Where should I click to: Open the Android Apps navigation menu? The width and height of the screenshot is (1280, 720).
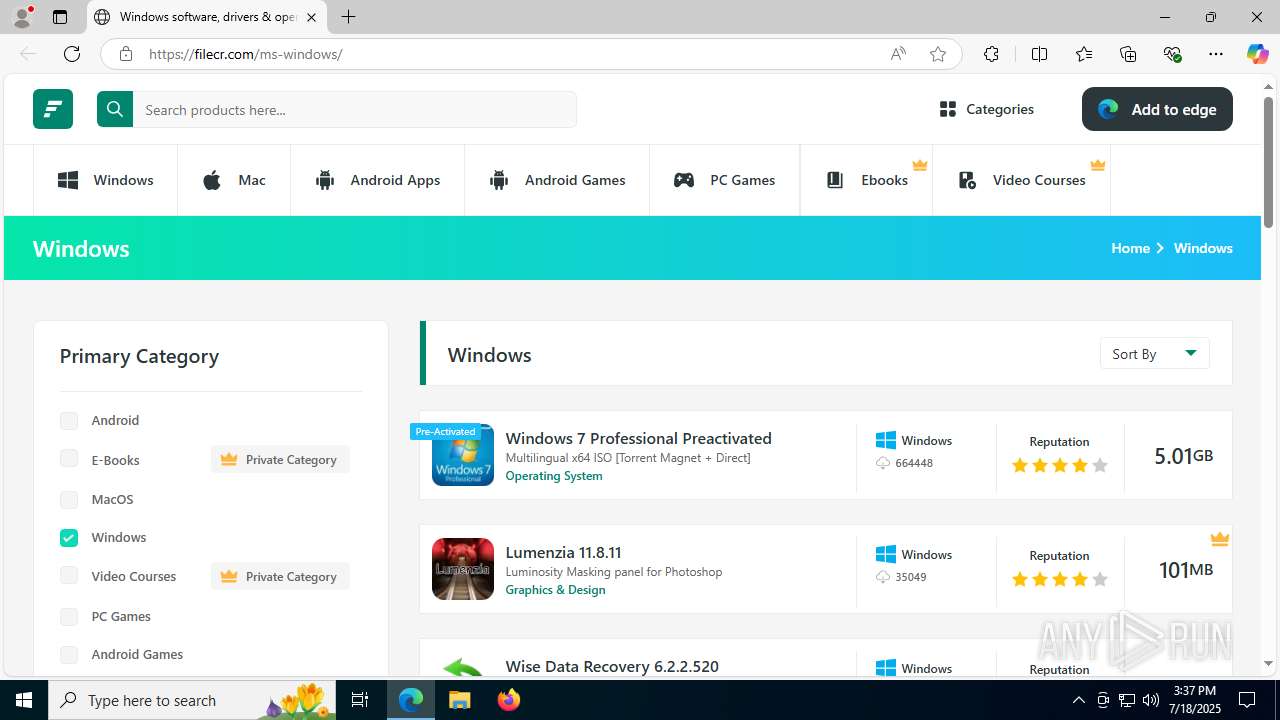point(377,180)
